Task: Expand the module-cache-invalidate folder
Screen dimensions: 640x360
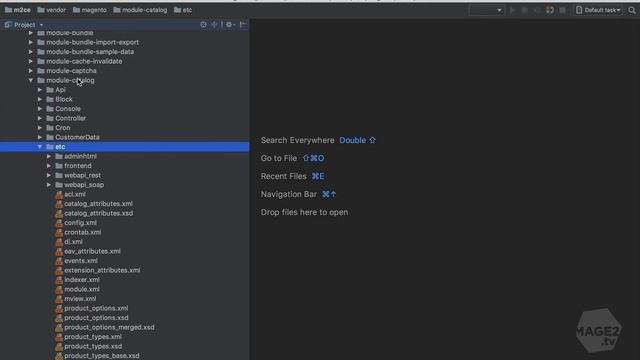Action: click(x=31, y=61)
